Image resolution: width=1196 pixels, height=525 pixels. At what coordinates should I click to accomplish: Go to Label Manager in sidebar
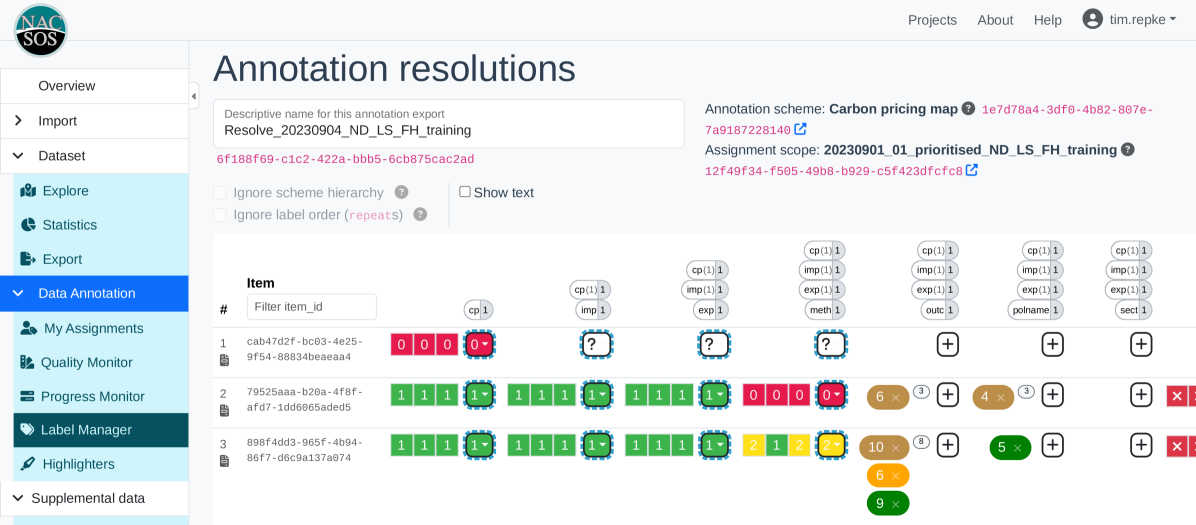[86, 430]
